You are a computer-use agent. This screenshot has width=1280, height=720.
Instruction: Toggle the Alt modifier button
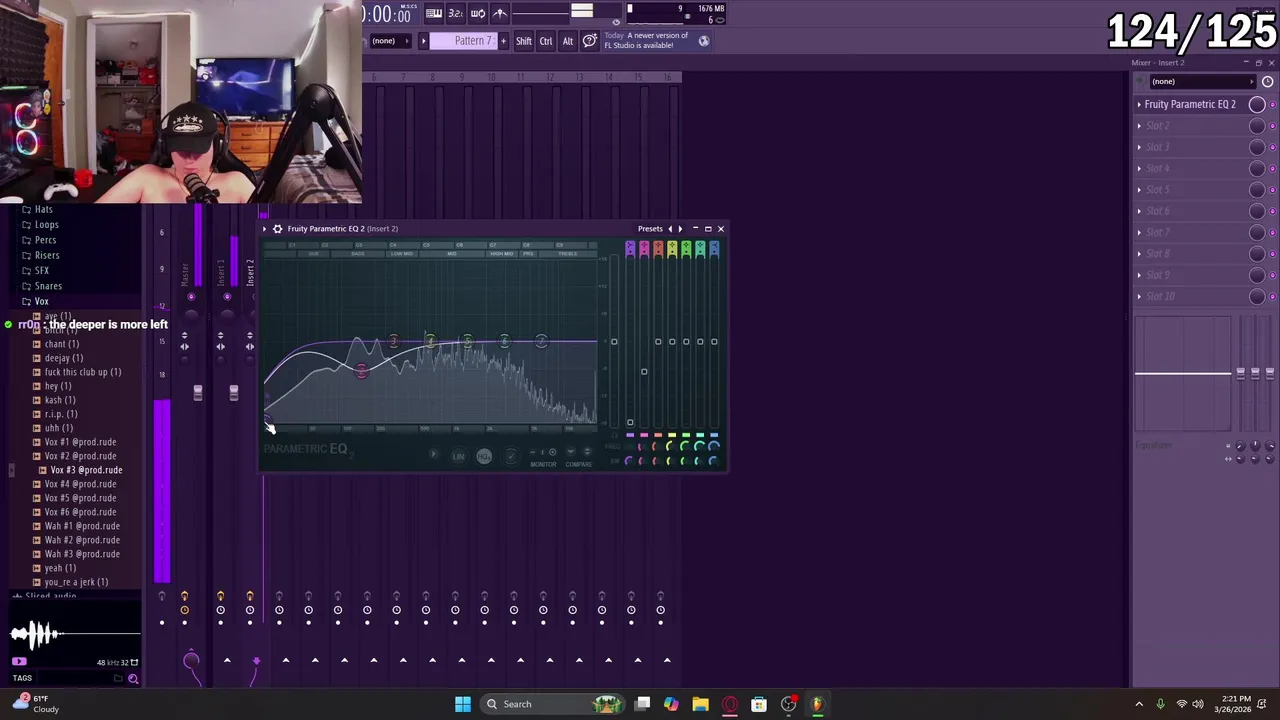(x=568, y=41)
